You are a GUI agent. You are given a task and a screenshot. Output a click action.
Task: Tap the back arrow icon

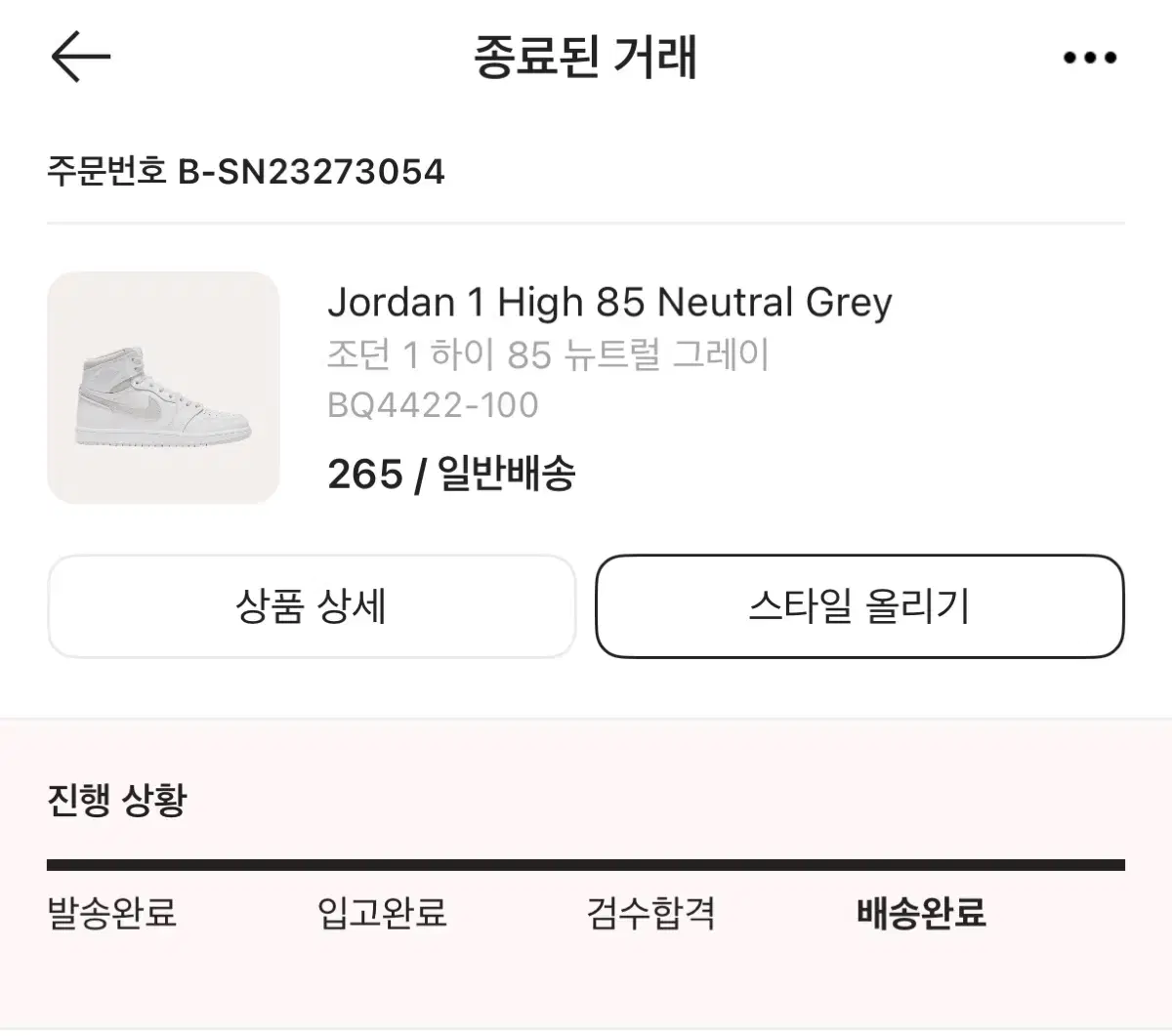pos(80,57)
